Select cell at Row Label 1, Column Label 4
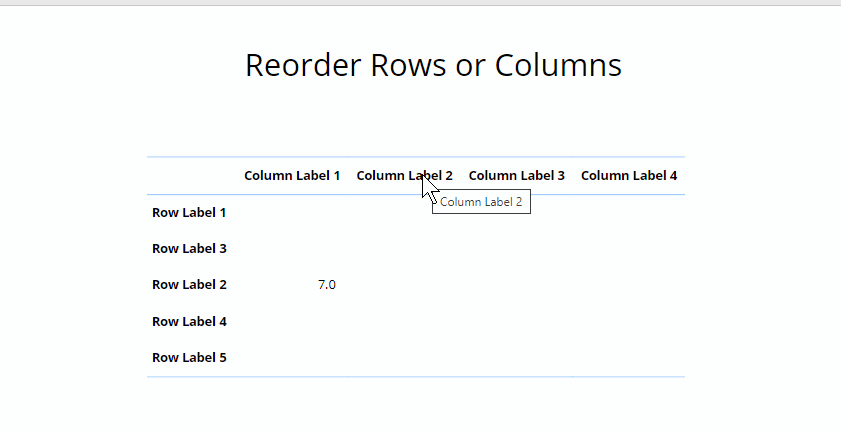841x433 pixels. point(629,212)
